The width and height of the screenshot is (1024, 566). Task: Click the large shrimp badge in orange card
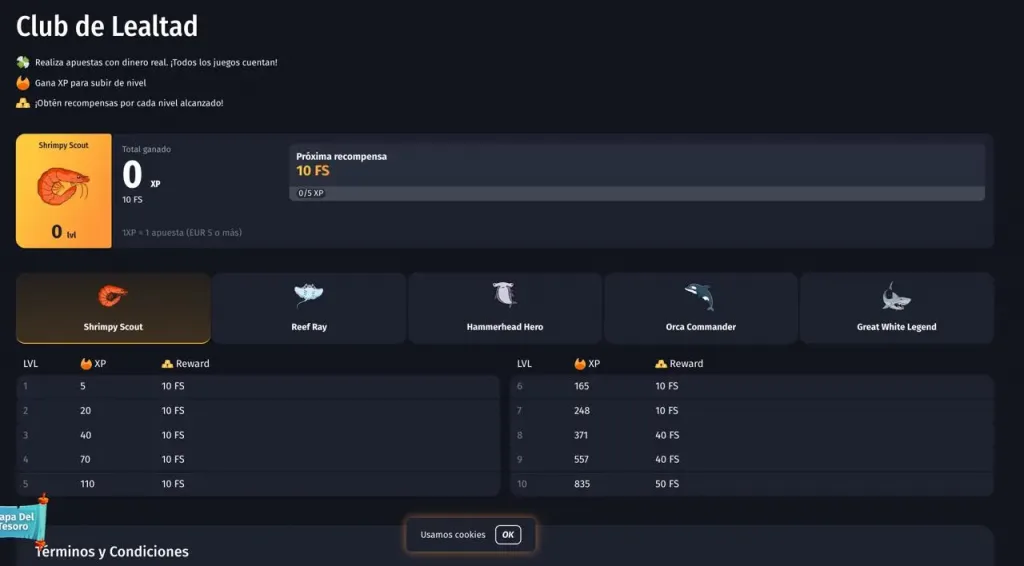[x=63, y=185]
